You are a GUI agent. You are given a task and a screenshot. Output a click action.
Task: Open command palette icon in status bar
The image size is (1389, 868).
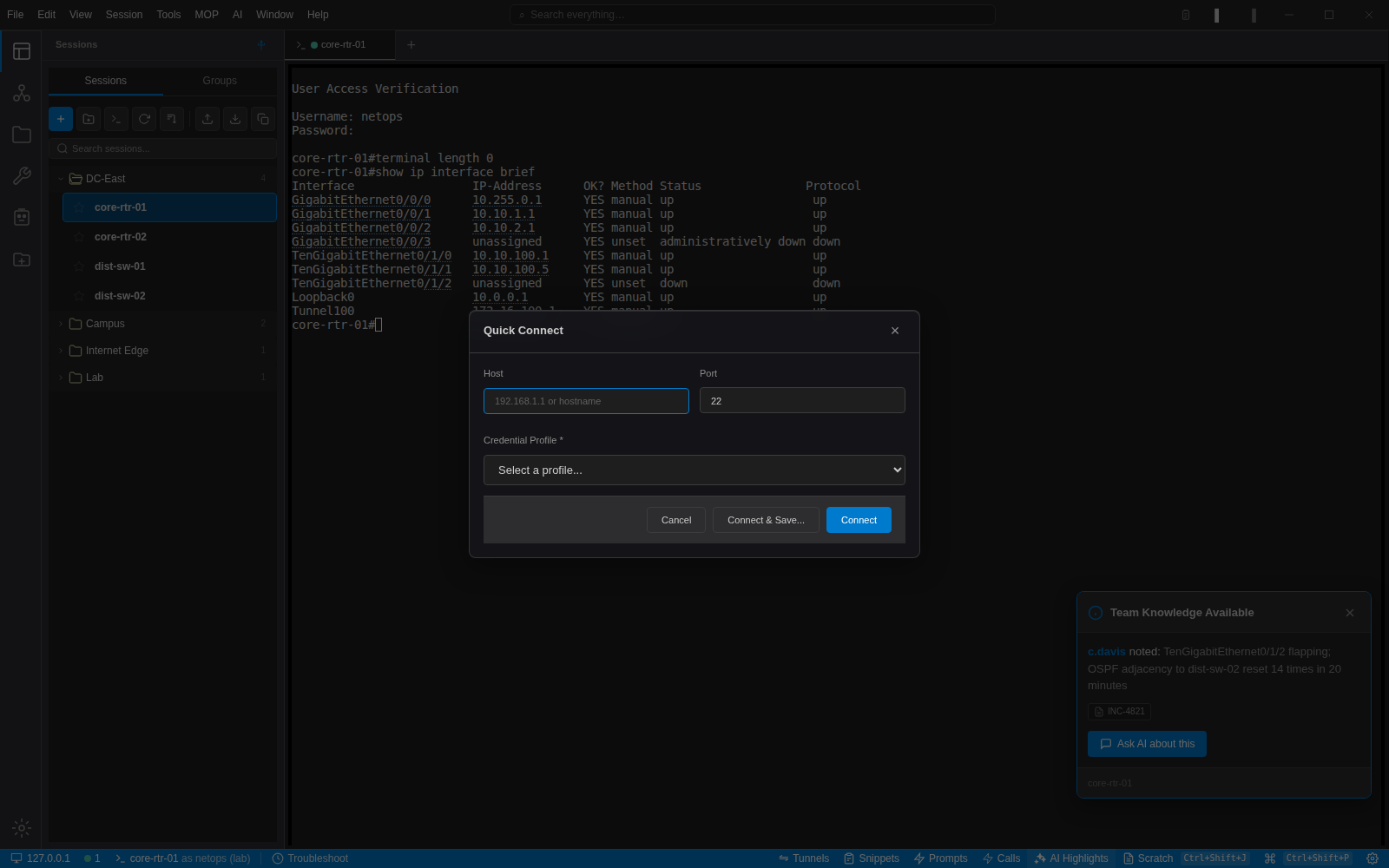point(1270,858)
